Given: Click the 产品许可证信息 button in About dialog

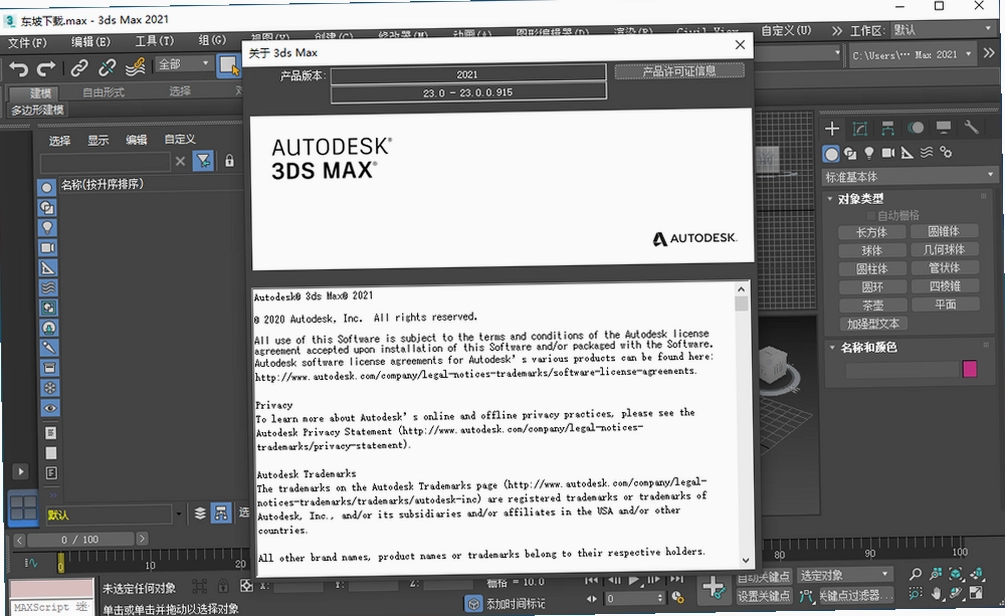Looking at the screenshot, I should click(679, 71).
